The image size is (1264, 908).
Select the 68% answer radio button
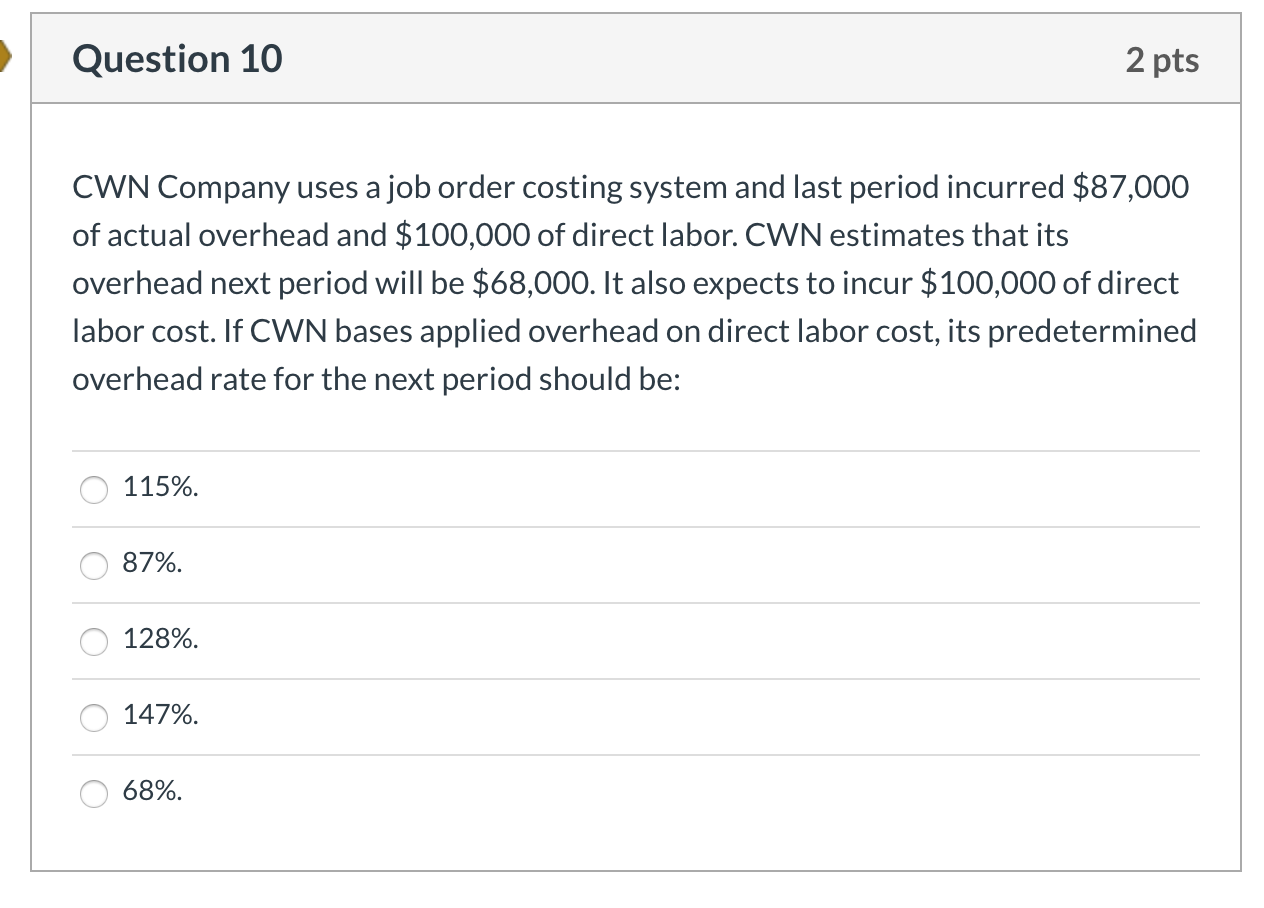(93, 794)
